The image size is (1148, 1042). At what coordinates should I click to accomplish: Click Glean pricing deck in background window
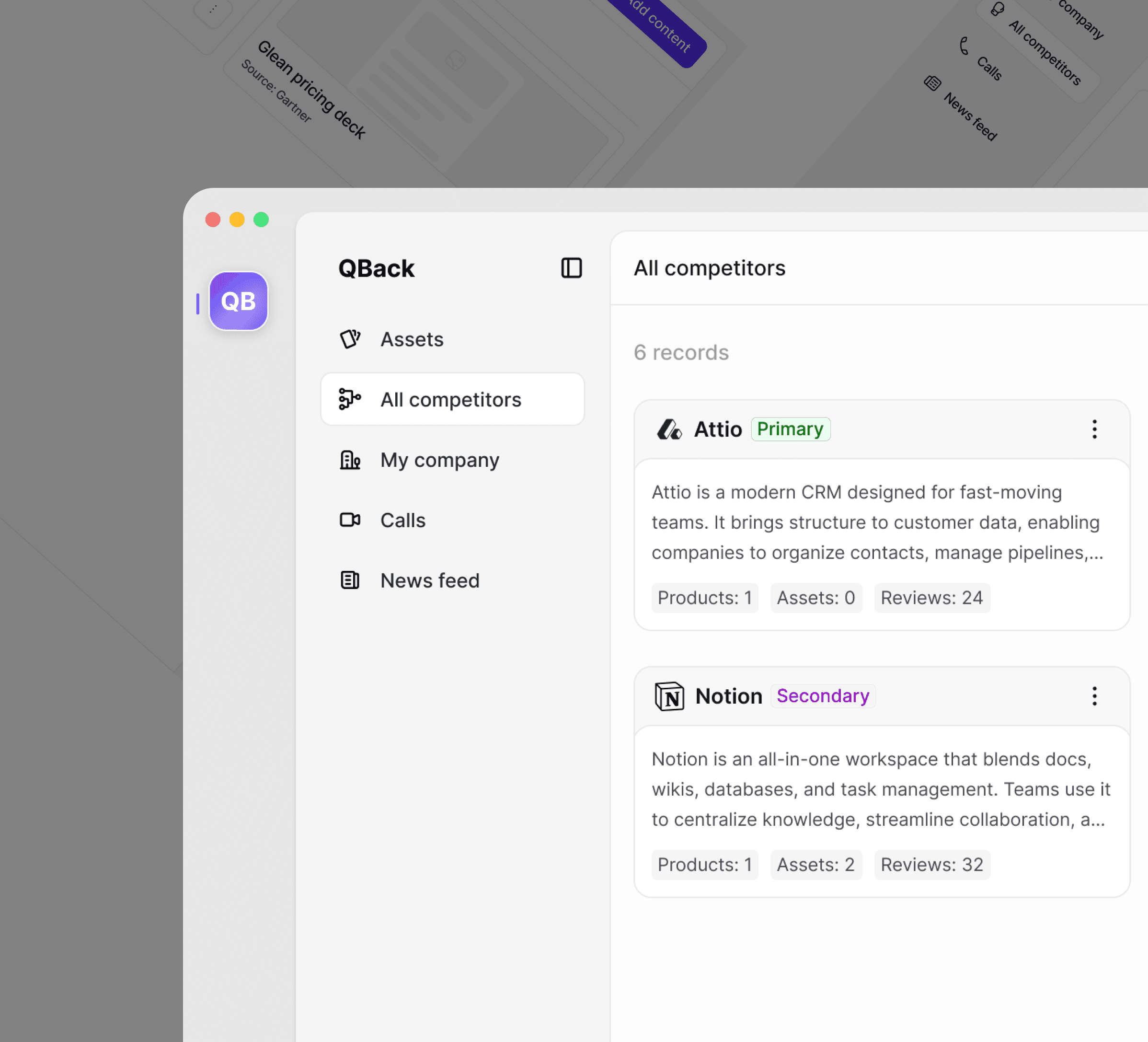(311, 90)
